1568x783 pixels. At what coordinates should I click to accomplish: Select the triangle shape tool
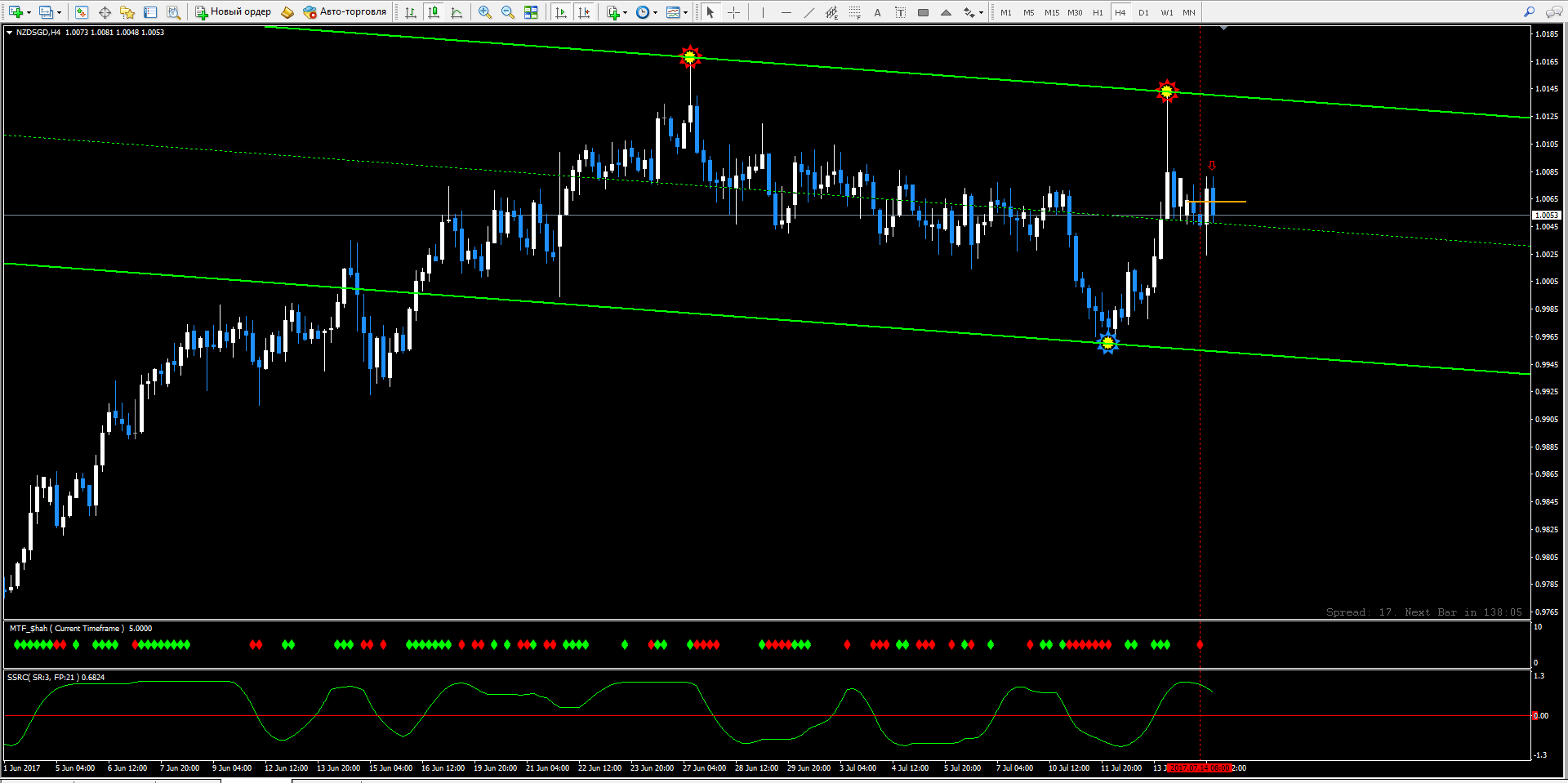(x=946, y=12)
